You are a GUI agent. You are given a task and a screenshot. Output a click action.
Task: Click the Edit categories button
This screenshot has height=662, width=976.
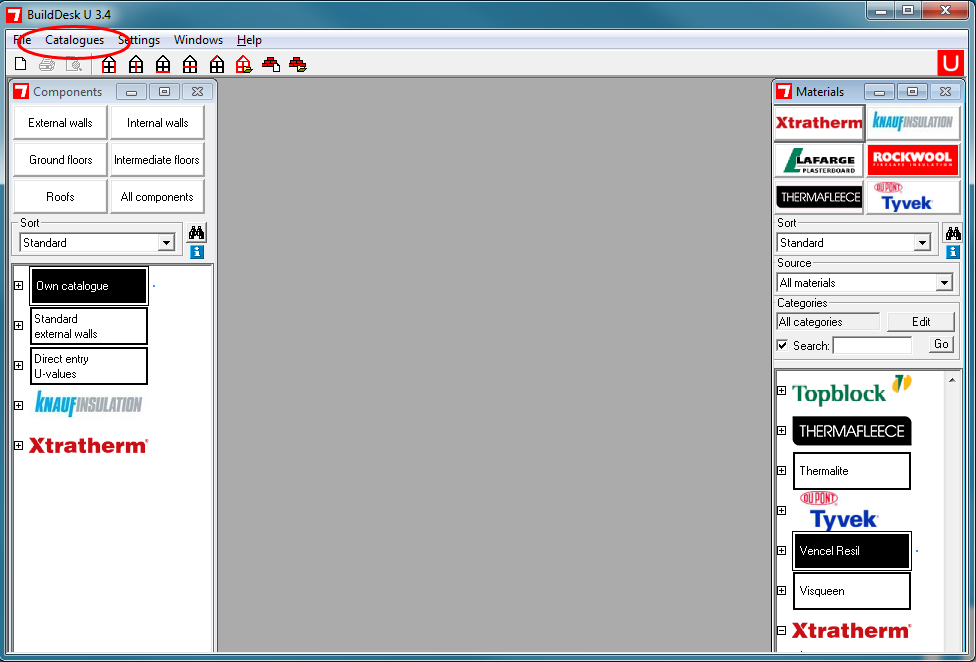click(921, 322)
